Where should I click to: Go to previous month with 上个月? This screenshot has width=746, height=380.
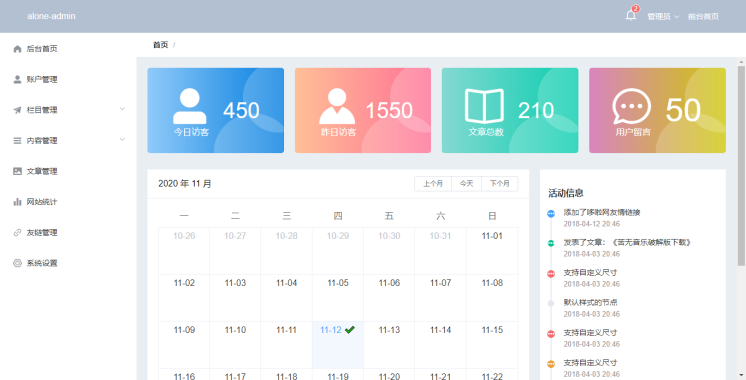[x=433, y=184]
